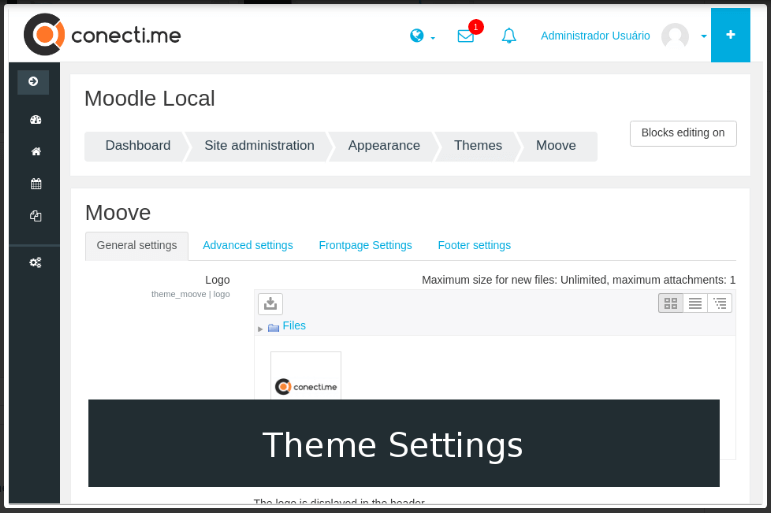Switch file view to icons grid
Screen dimensions: 771x513
point(671,303)
